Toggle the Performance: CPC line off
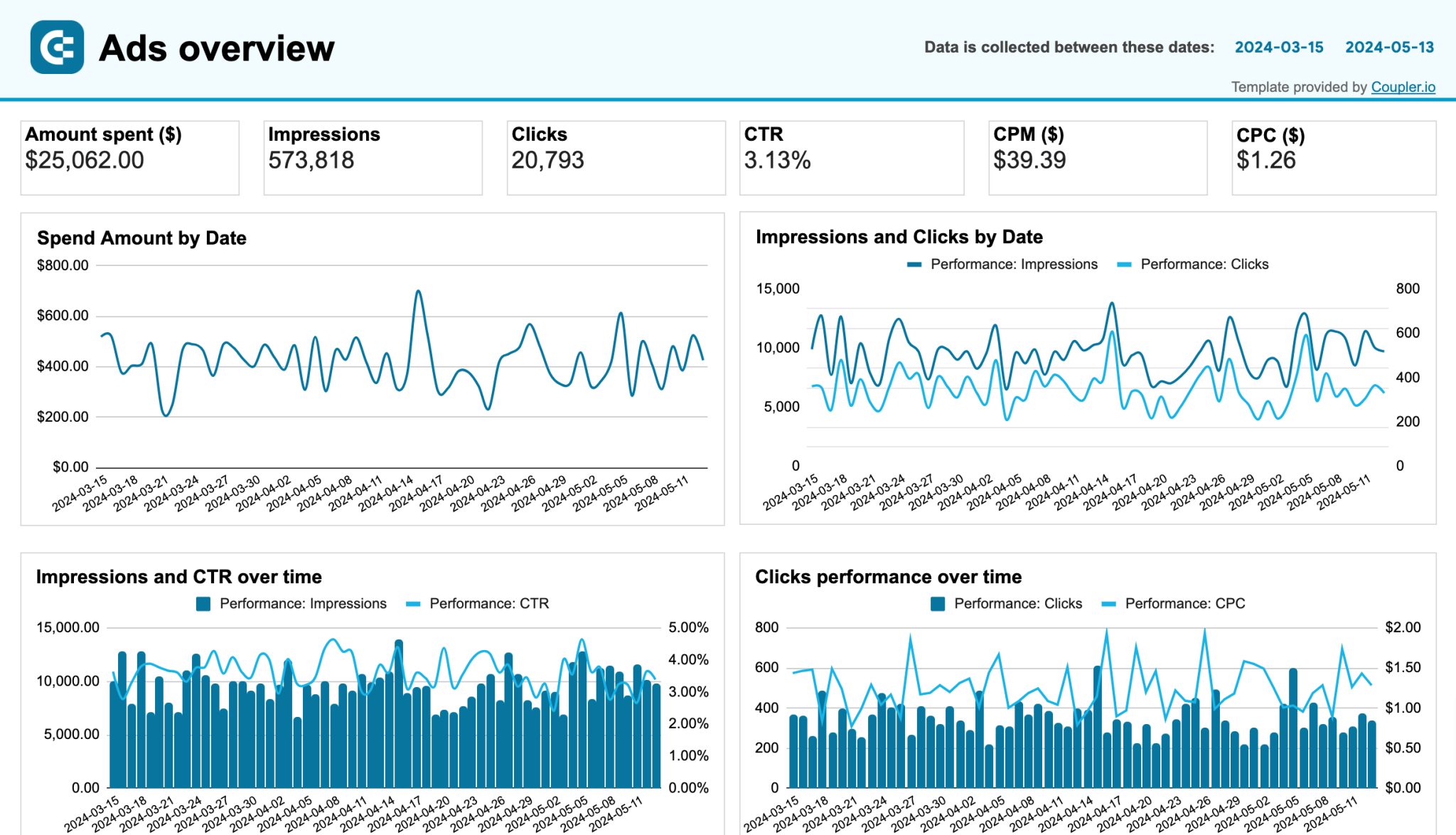1456x835 pixels. 1184,603
